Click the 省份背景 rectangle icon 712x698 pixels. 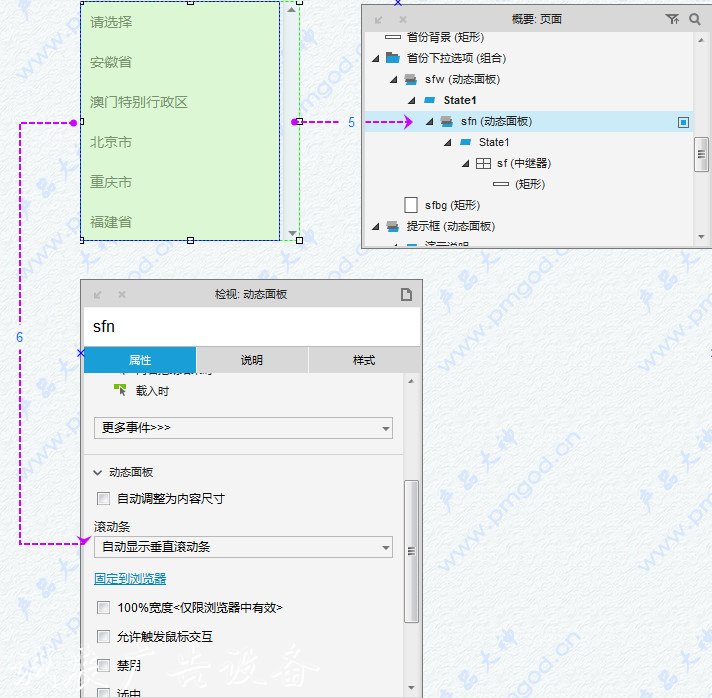[x=393, y=37]
